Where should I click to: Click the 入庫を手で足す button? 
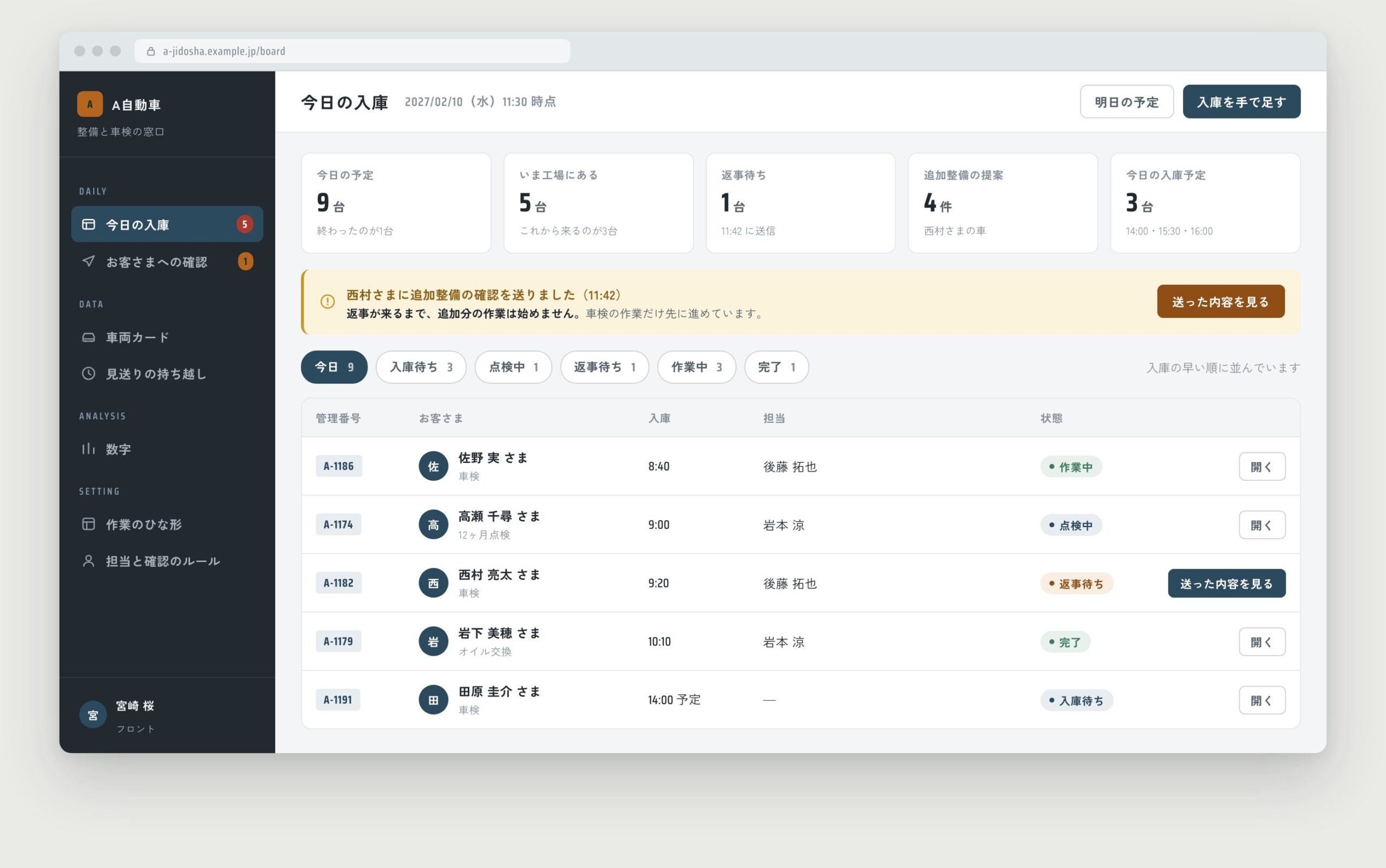click(x=1241, y=102)
